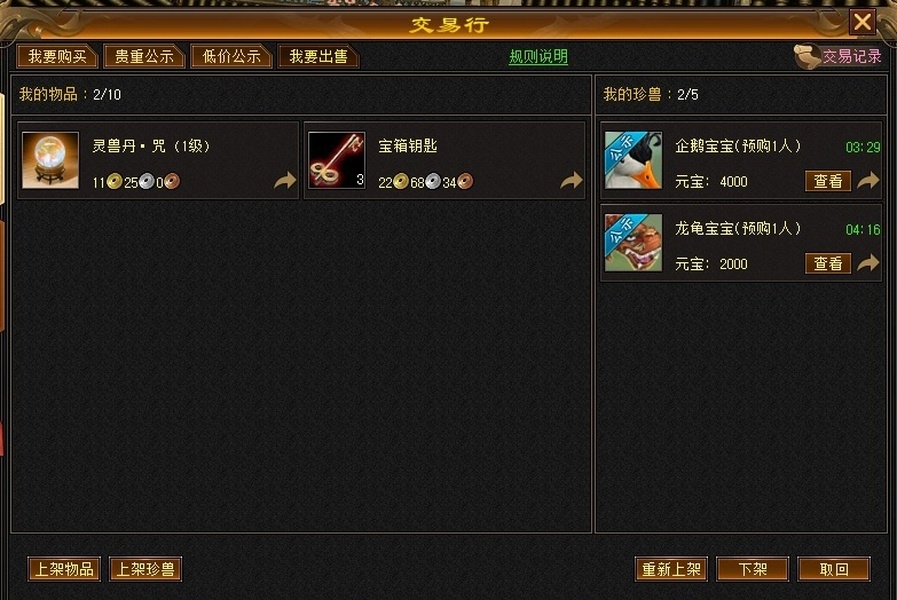Click the 宝箱钥匙 red key item icon
This screenshot has width=897, height=600.
click(336, 160)
